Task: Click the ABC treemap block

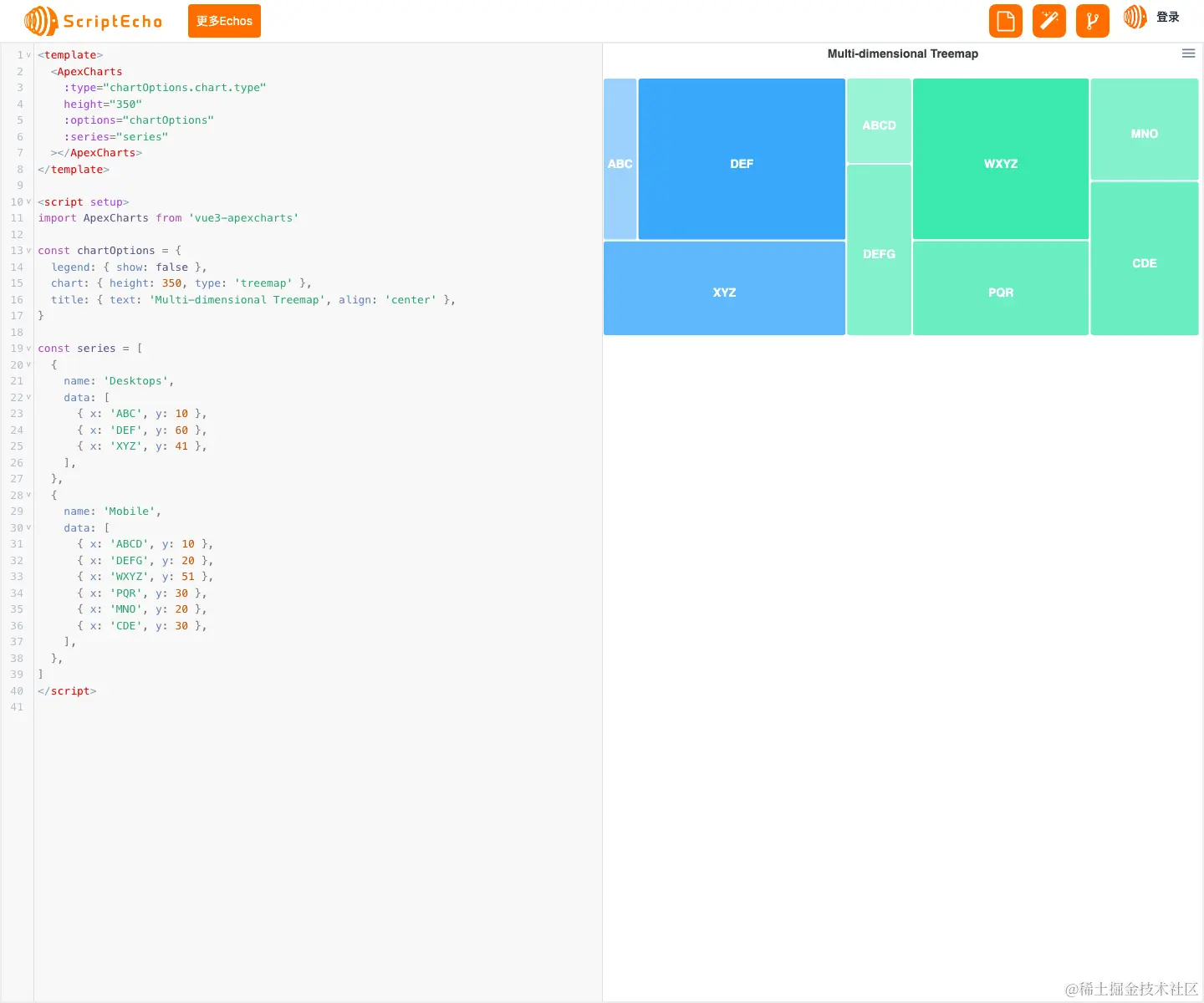Action: pos(620,159)
